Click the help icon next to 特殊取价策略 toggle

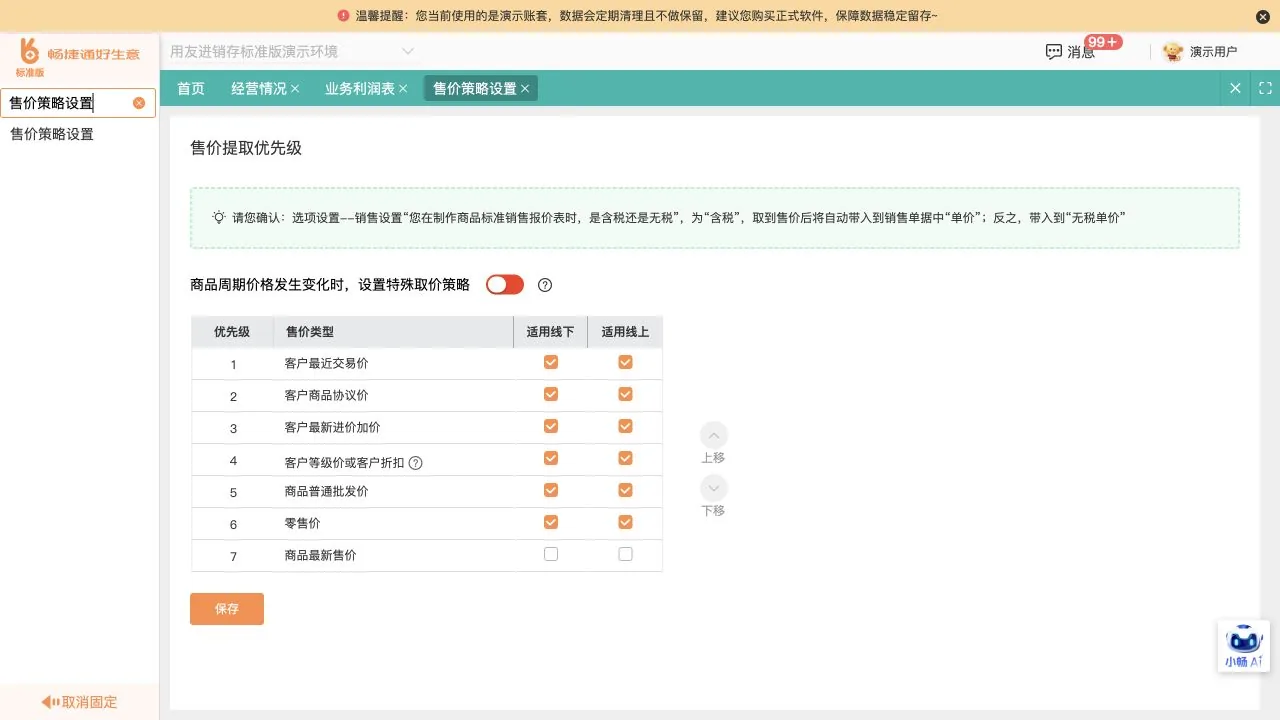545,285
